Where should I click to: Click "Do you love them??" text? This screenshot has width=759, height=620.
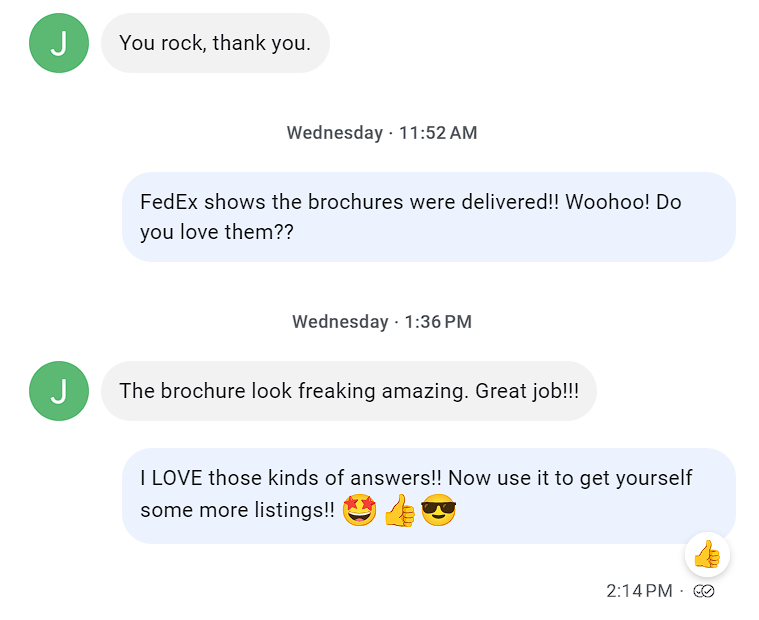[411, 217]
